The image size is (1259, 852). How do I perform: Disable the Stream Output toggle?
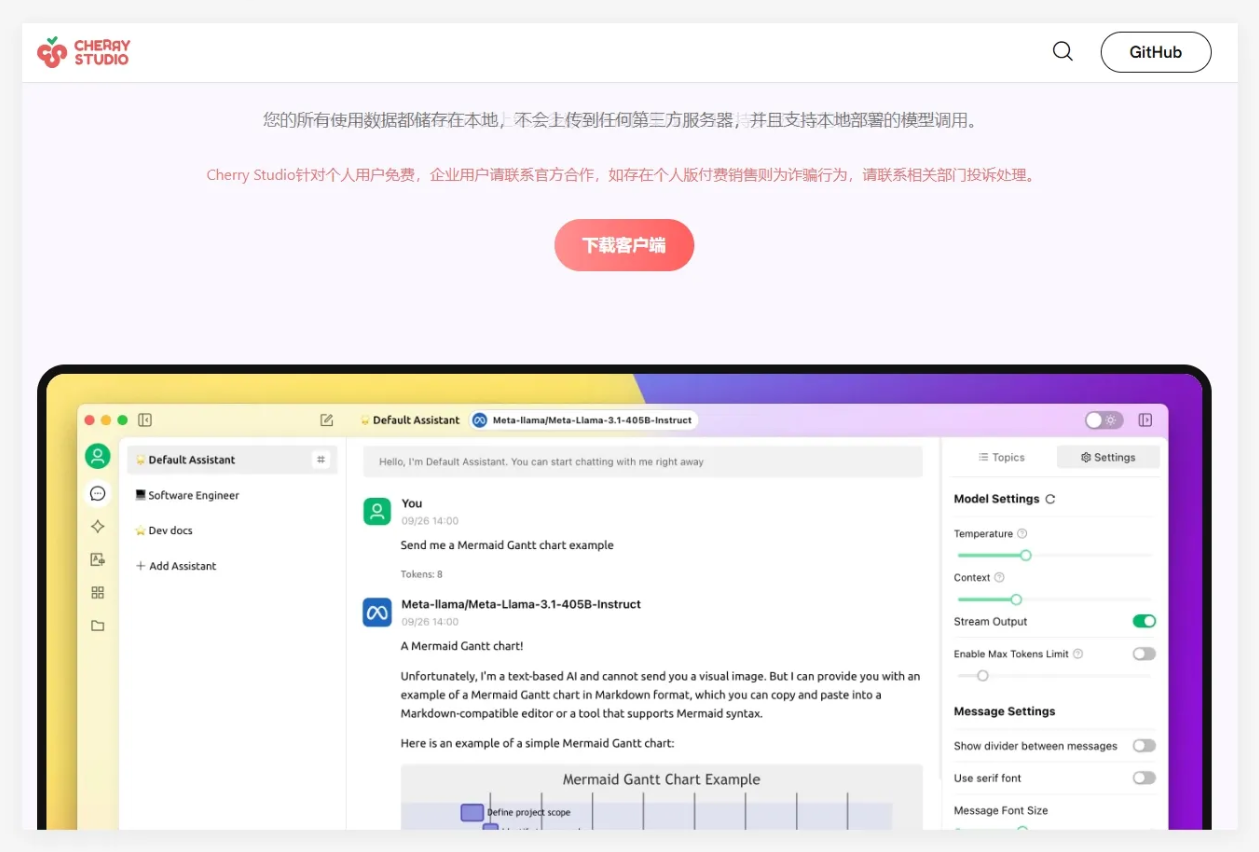point(1144,621)
